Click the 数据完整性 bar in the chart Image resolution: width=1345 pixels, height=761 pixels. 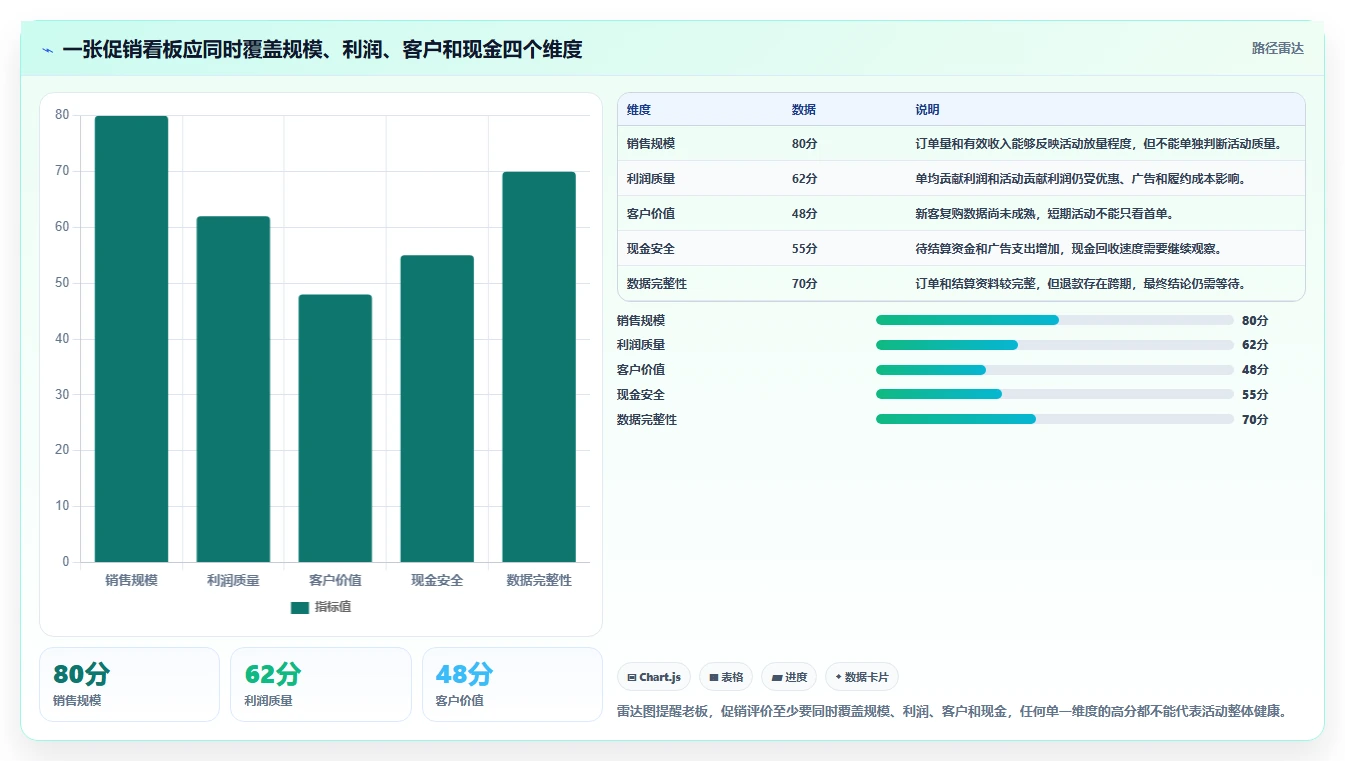[x=539, y=367]
